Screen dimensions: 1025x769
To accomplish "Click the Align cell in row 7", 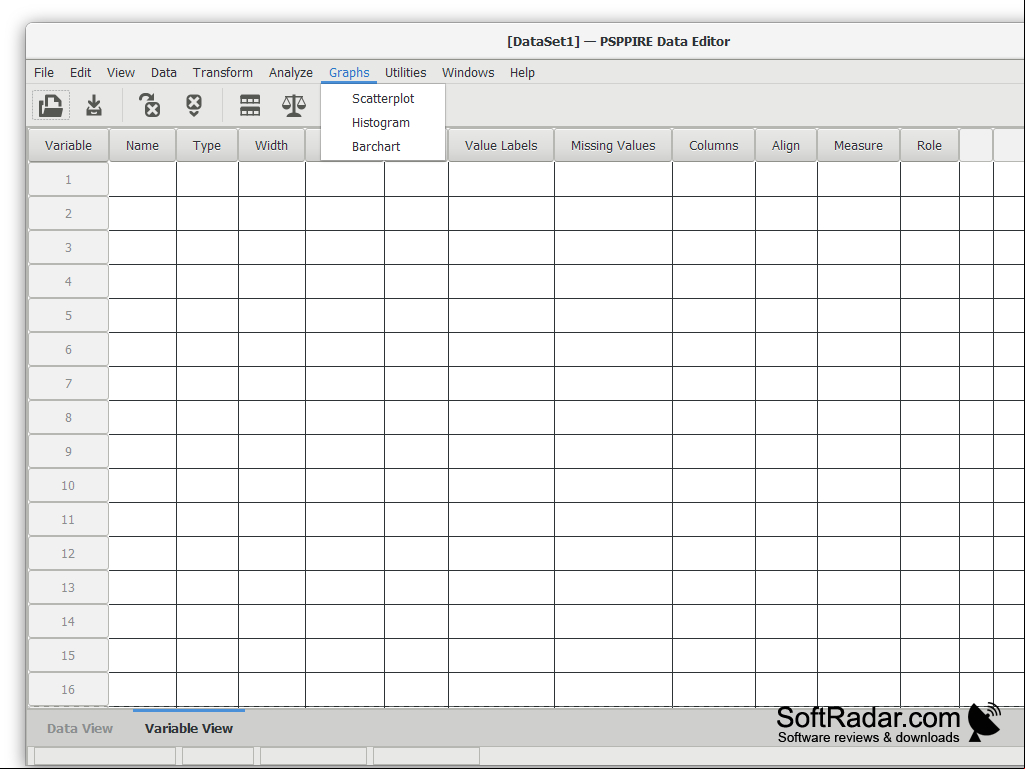I will coord(786,383).
